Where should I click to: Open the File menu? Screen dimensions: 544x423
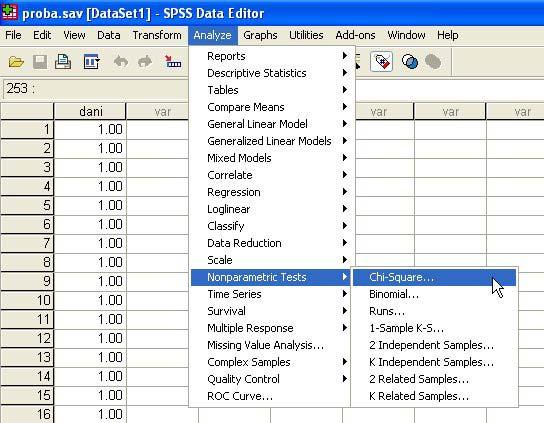13,35
